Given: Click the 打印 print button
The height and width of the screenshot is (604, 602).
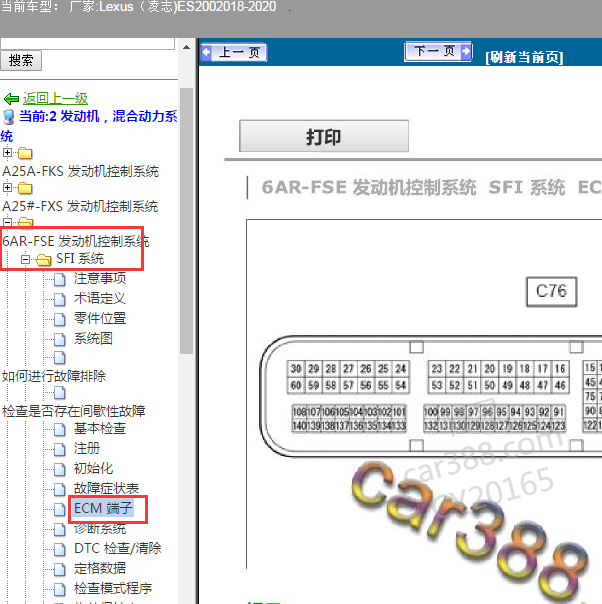Looking at the screenshot, I should click(324, 136).
